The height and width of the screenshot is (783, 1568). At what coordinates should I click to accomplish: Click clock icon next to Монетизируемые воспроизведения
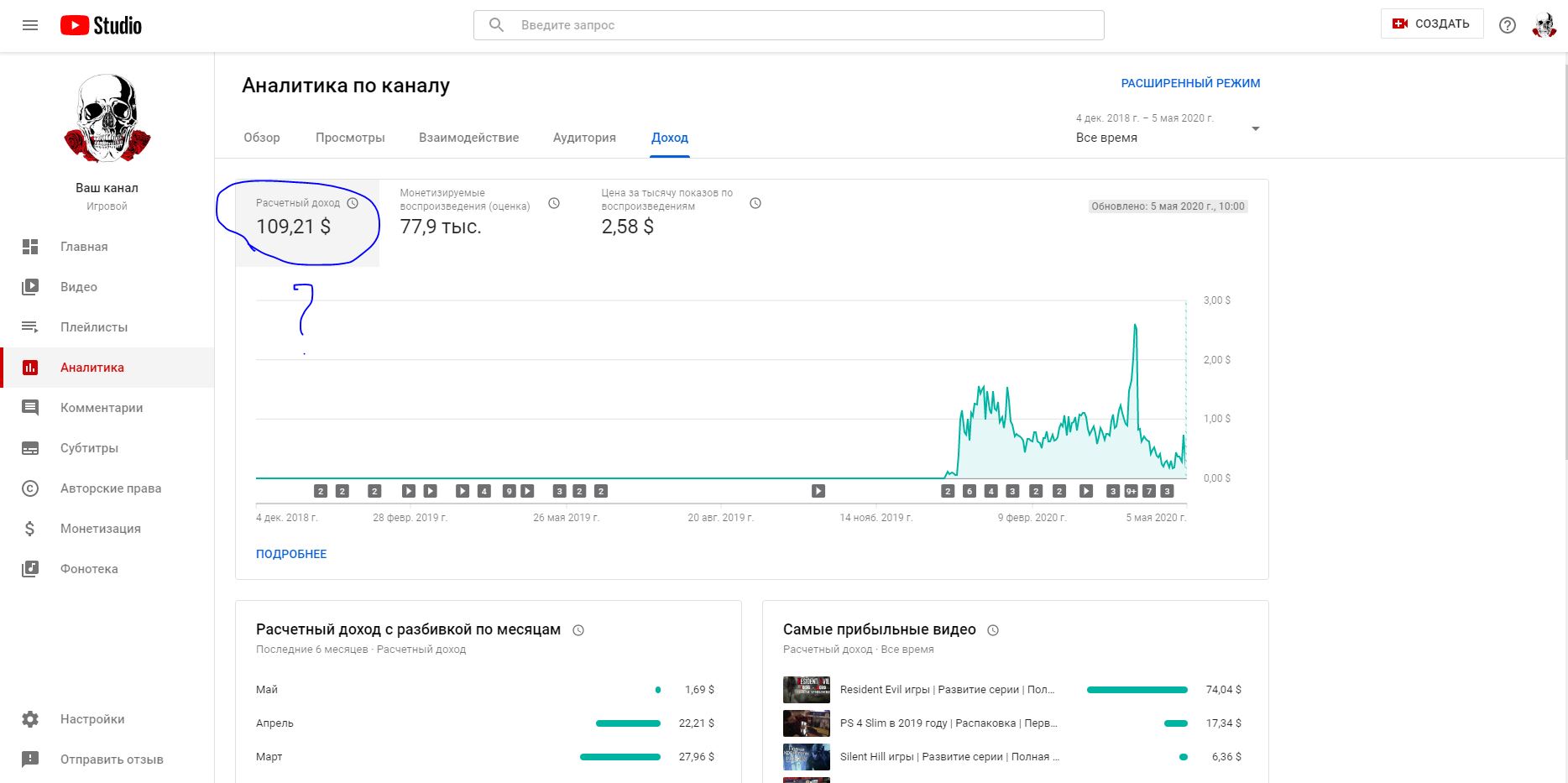[554, 203]
